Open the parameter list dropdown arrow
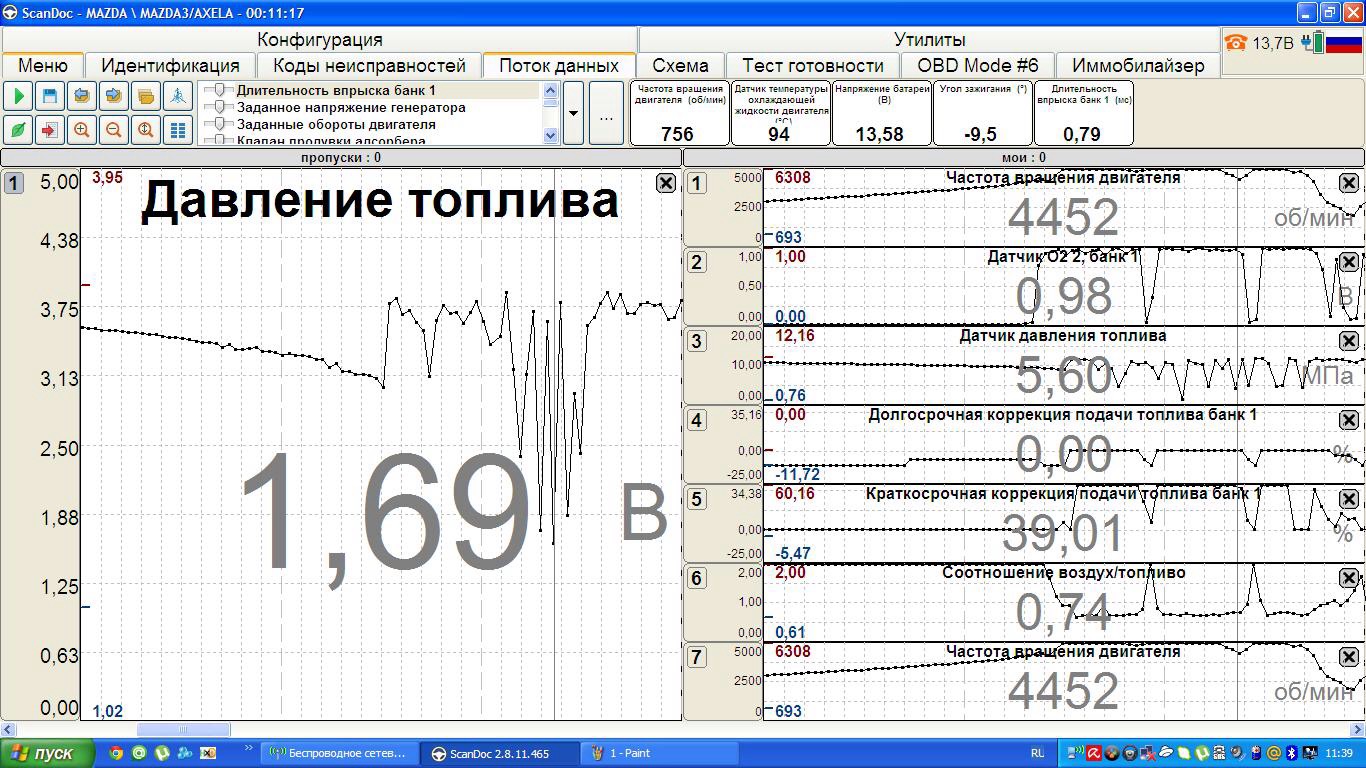 pos(573,113)
